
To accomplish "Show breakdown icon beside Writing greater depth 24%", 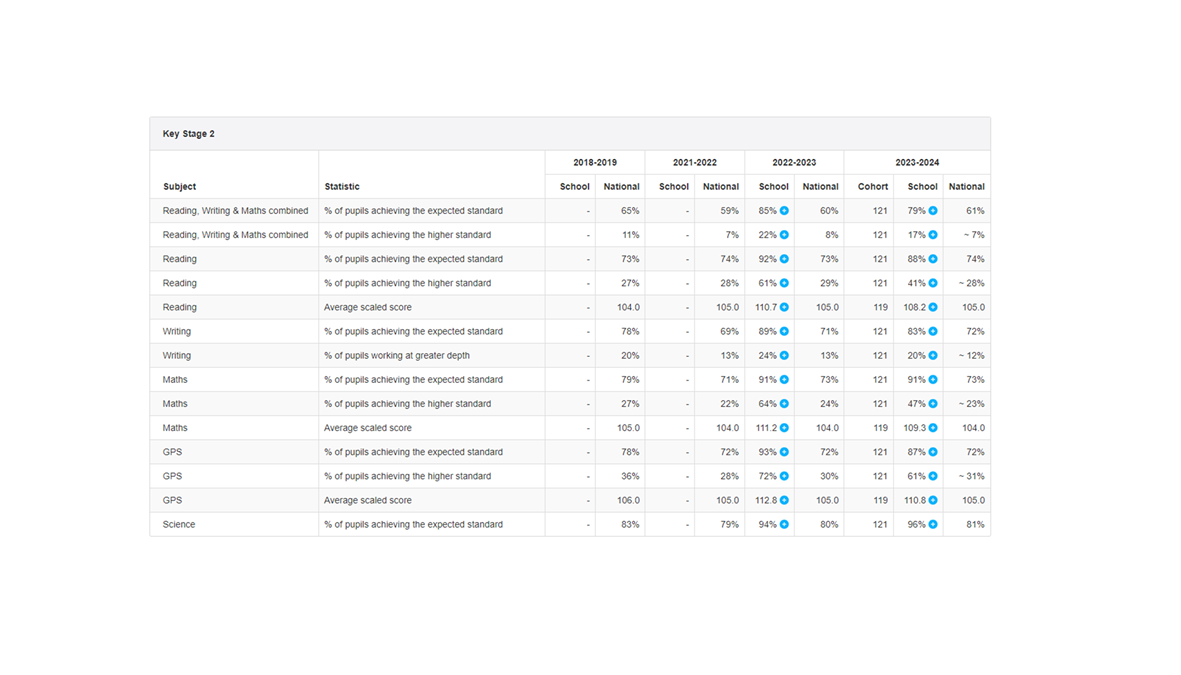I will pyautogui.click(x=784, y=356).
